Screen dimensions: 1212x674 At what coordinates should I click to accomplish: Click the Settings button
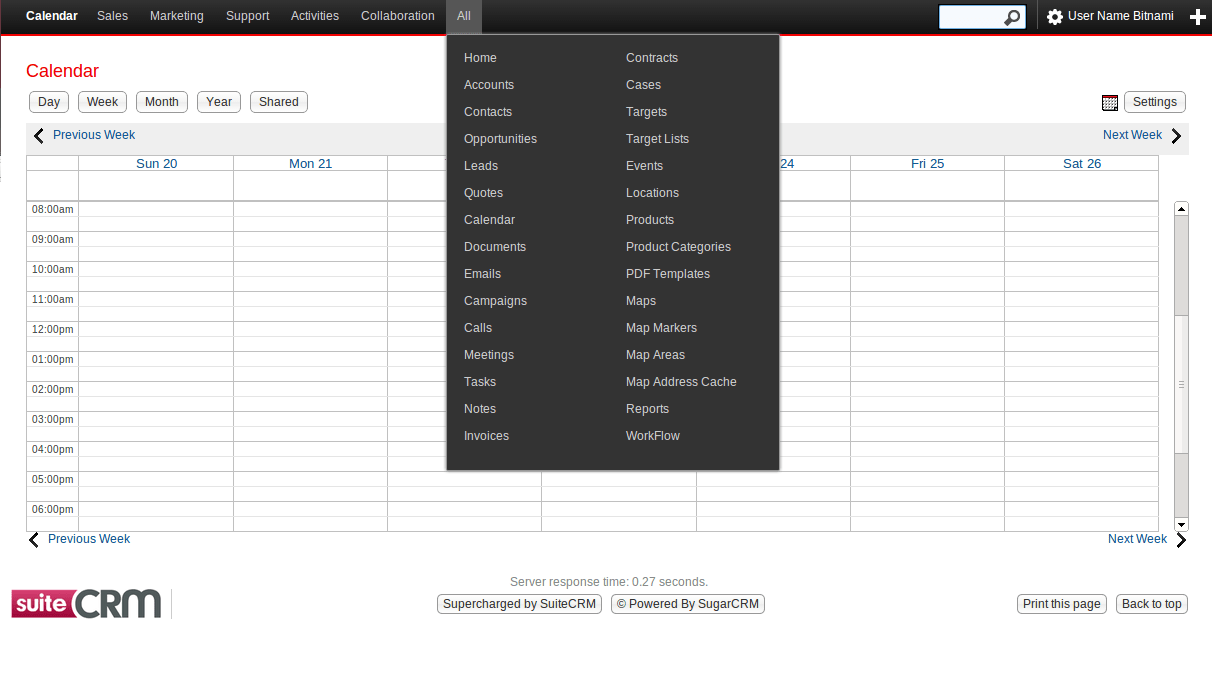point(1154,102)
